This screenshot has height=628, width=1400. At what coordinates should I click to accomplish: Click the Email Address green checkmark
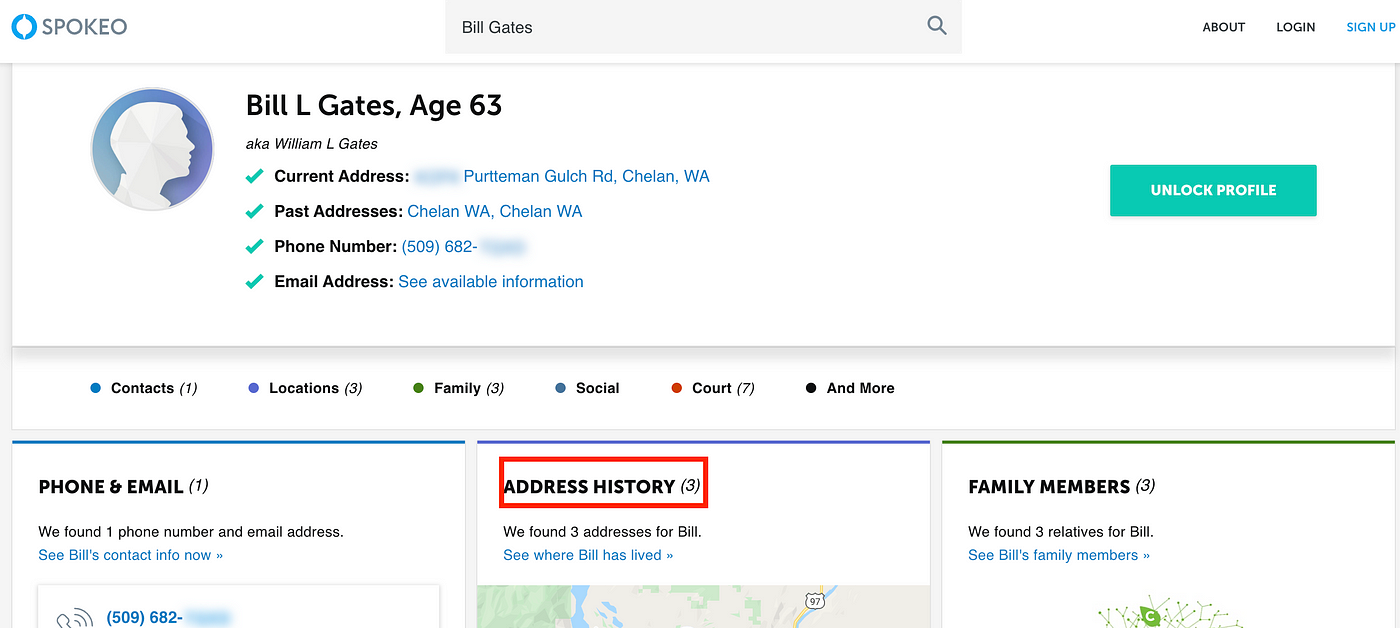(x=255, y=282)
